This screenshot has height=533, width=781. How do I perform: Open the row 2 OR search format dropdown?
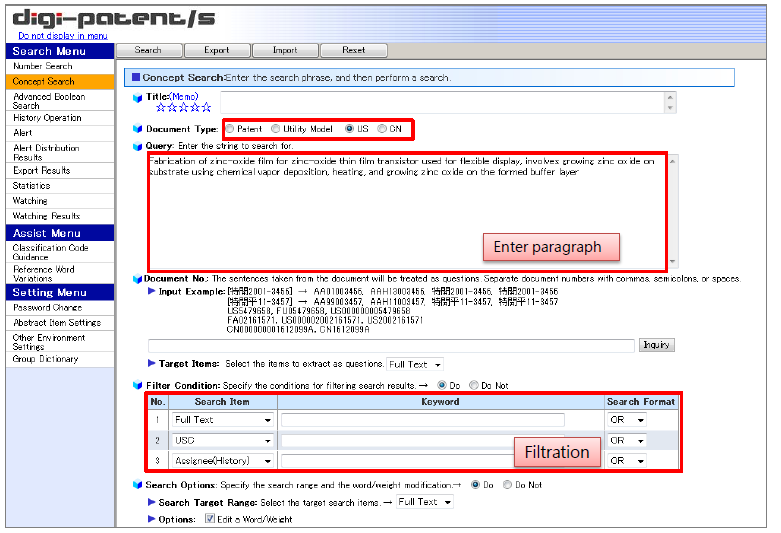pyautogui.click(x=627, y=441)
